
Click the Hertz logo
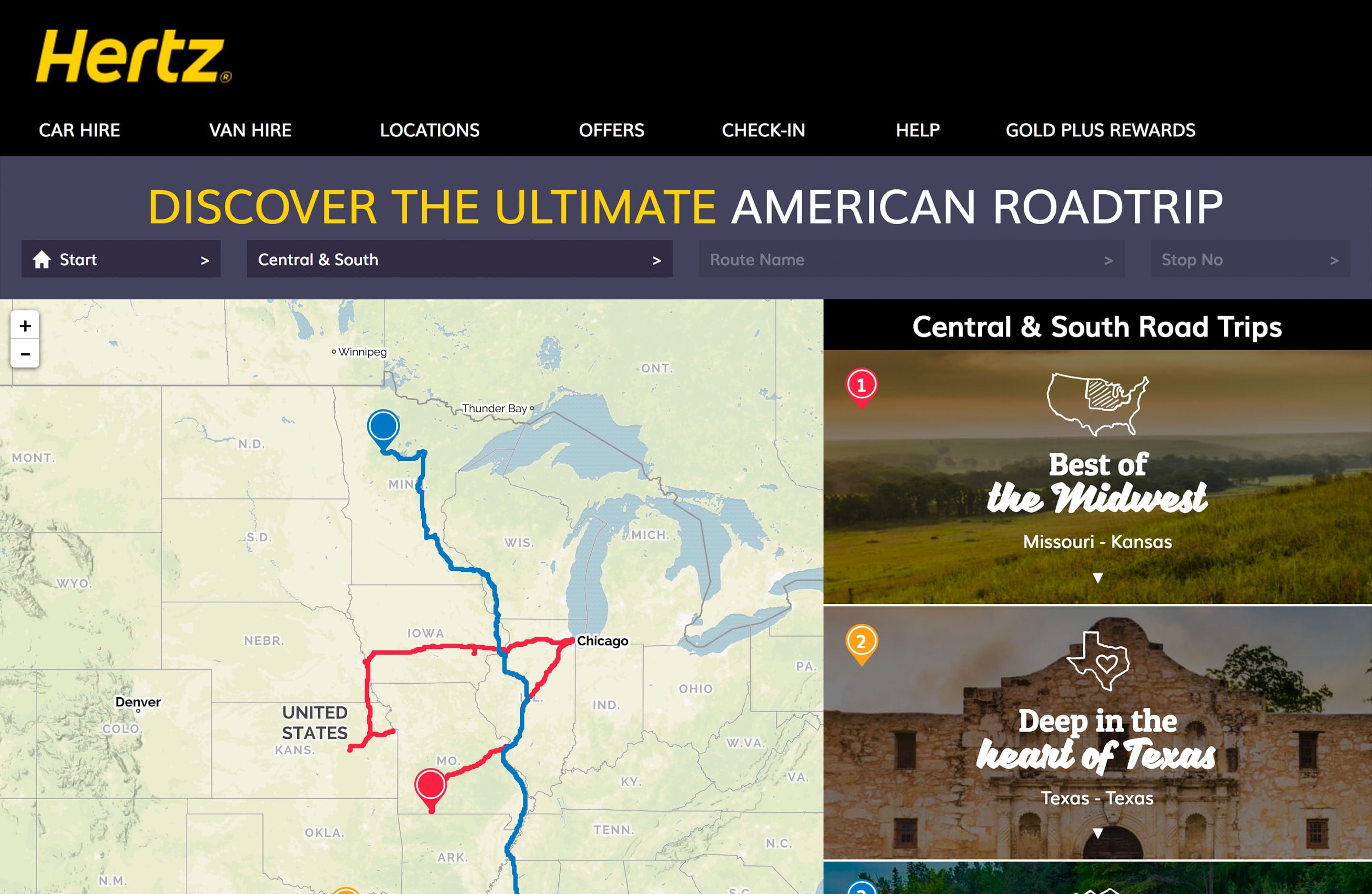pyautogui.click(x=134, y=56)
